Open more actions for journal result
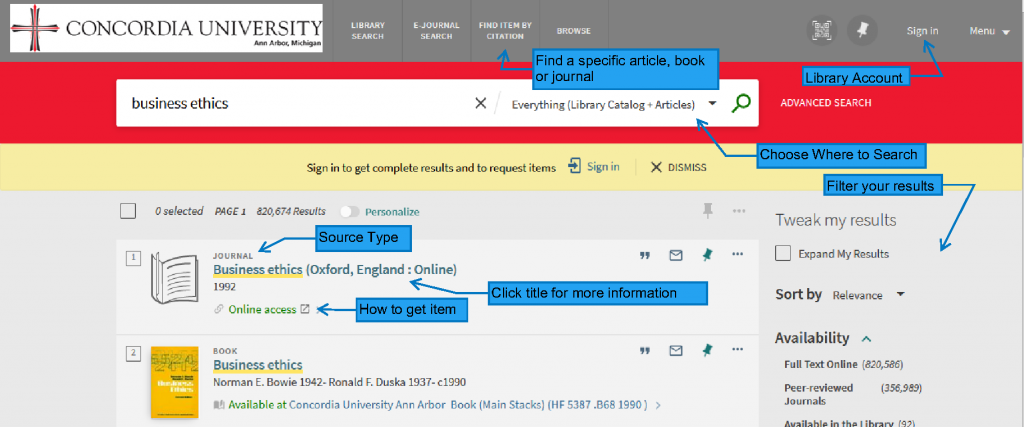The height and width of the screenshot is (427, 1024). pyautogui.click(x=738, y=254)
